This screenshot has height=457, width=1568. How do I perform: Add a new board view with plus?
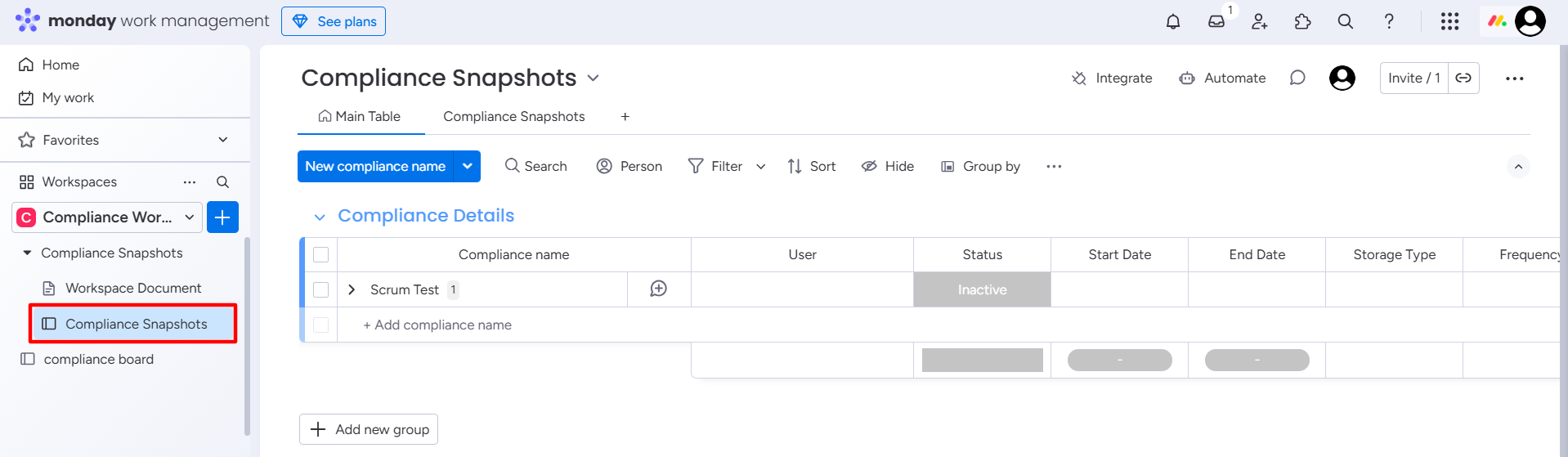coord(625,117)
